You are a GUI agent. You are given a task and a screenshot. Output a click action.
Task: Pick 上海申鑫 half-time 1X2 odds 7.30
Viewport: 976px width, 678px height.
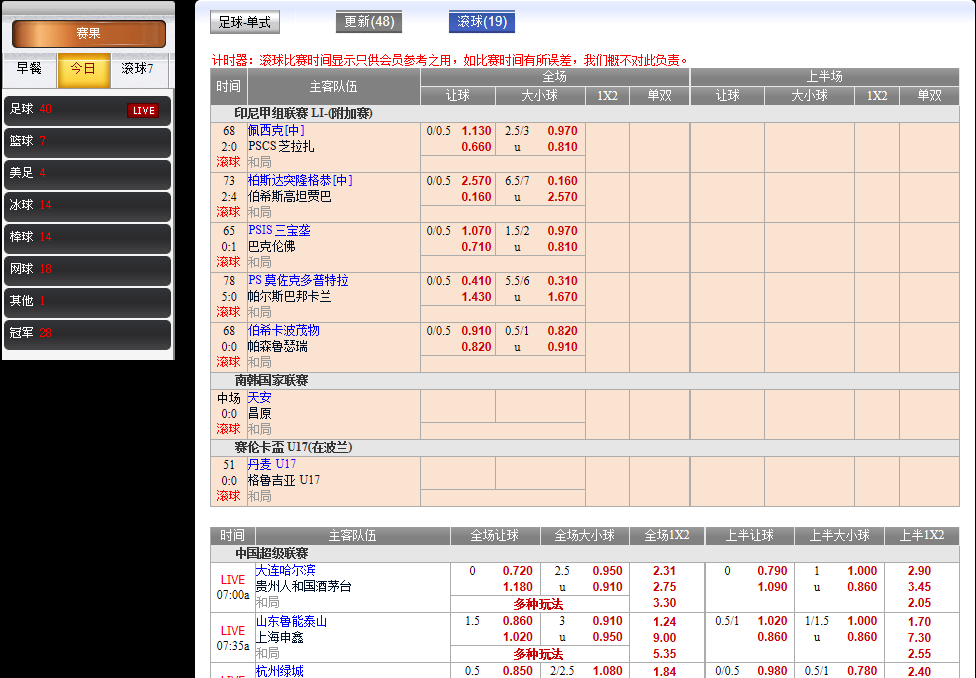[x=919, y=638]
